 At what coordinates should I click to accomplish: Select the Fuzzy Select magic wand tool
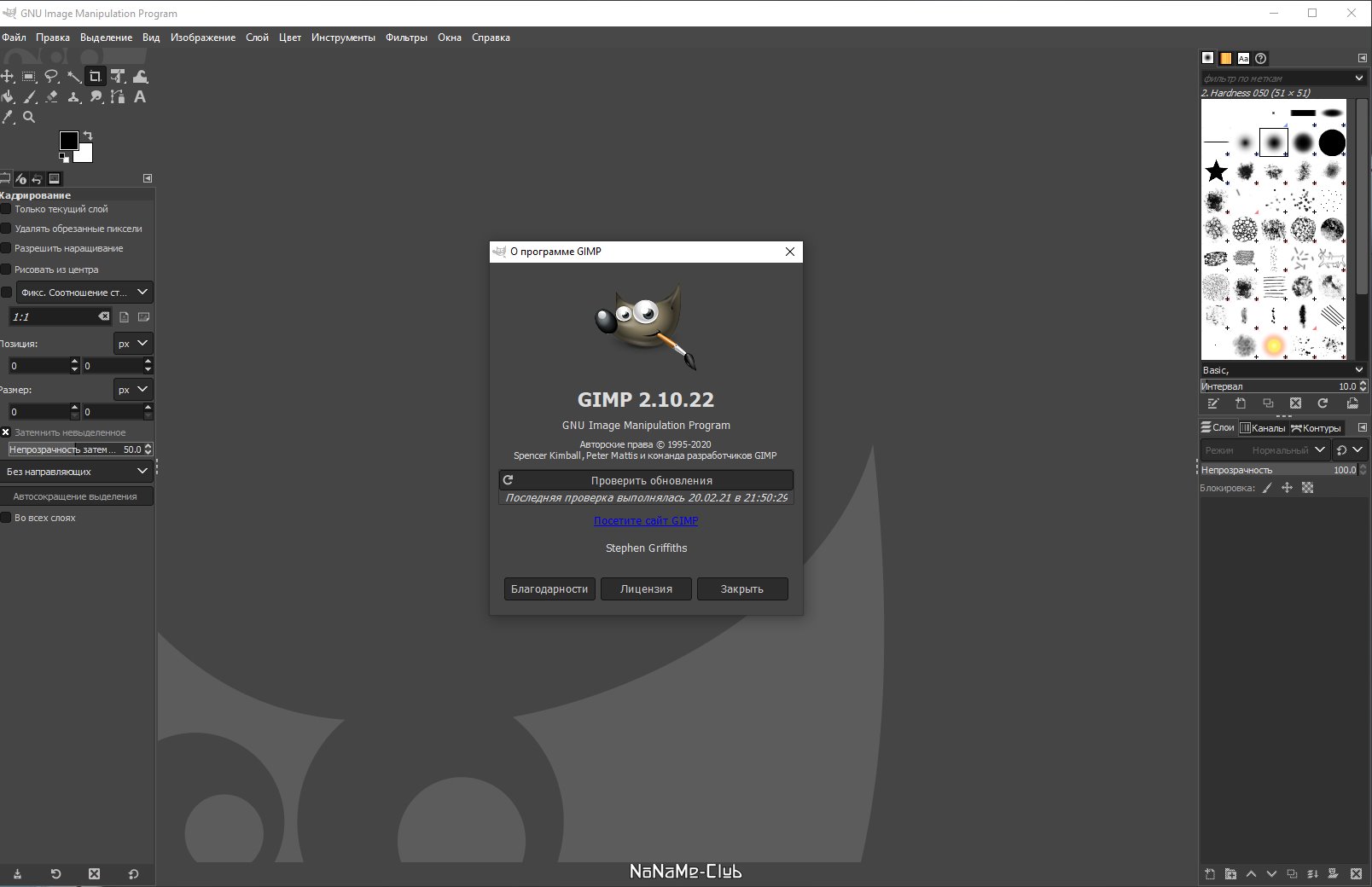point(73,77)
